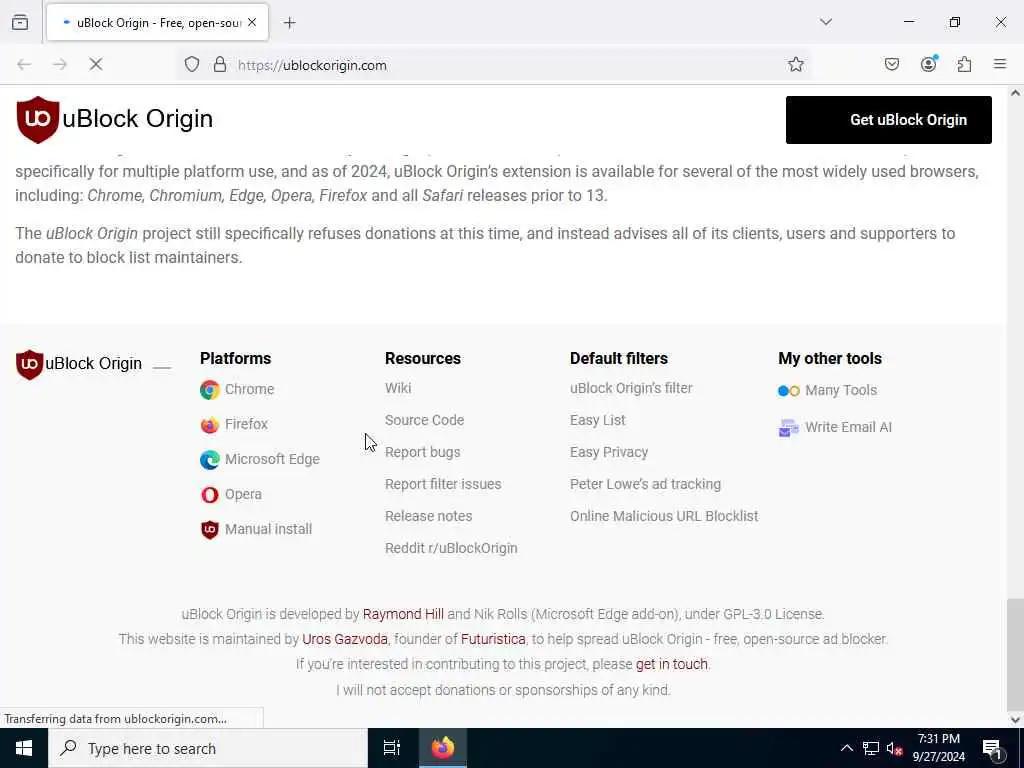Open the Opera platform link text
Screen dimensions: 1024x768
pyautogui.click(x=243, y=494)
